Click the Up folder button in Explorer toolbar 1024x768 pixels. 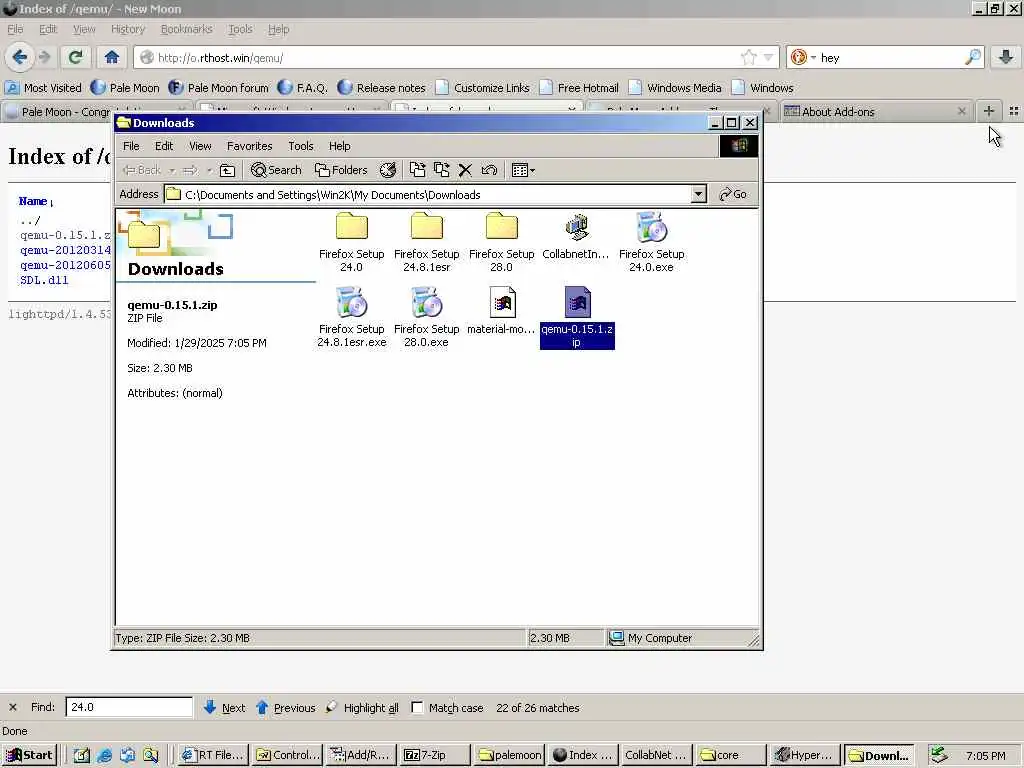click(227, 170)
